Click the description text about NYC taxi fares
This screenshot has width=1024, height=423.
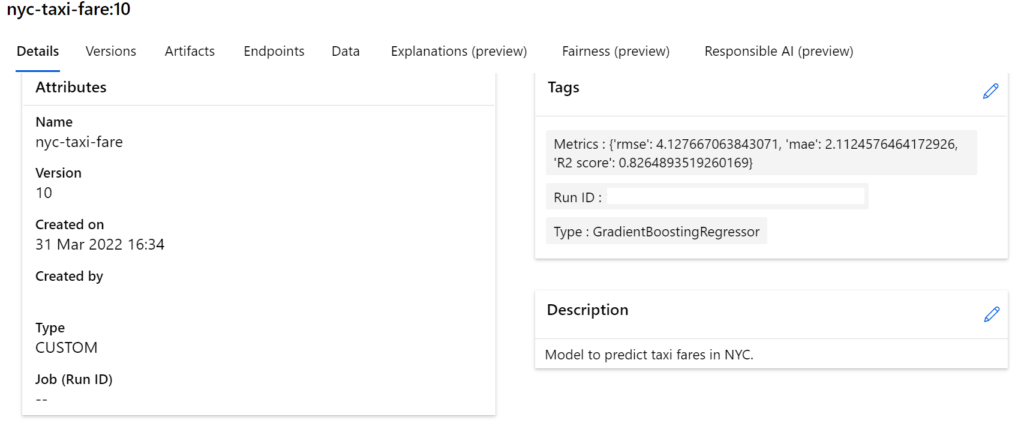[649, 356]
